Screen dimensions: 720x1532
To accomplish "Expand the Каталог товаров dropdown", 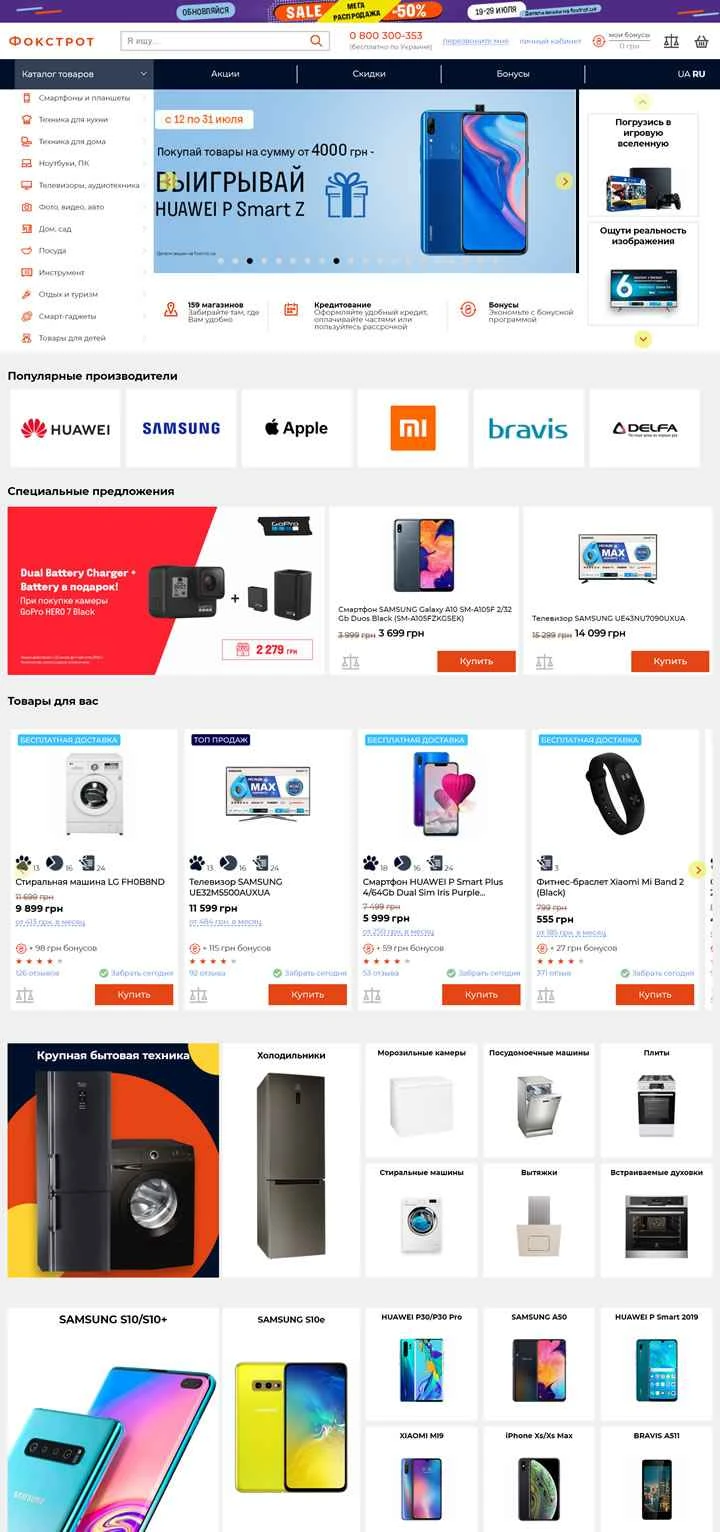I will pos(84,74).
